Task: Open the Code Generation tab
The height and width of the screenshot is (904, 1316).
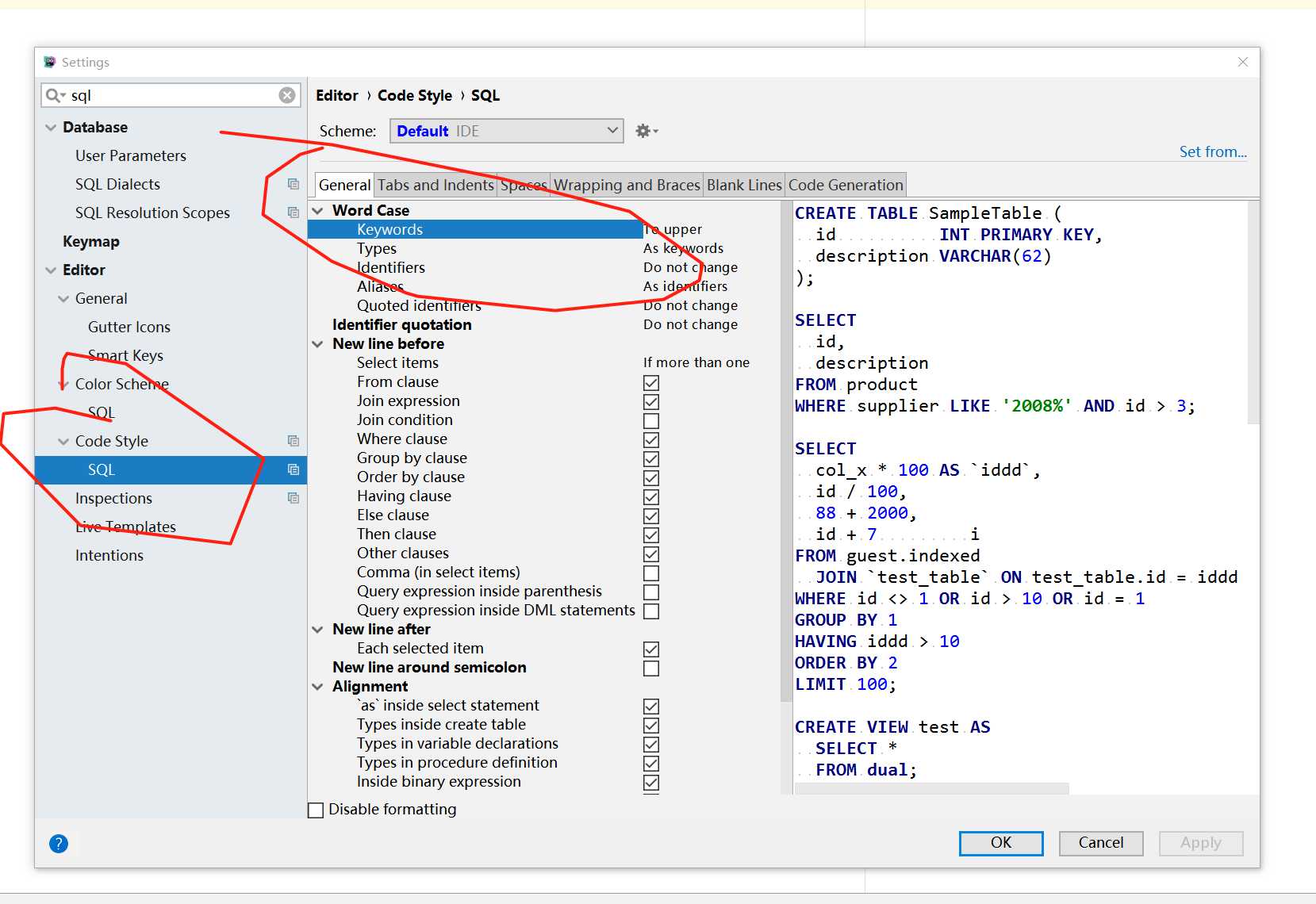Action: tap(846, 185)
